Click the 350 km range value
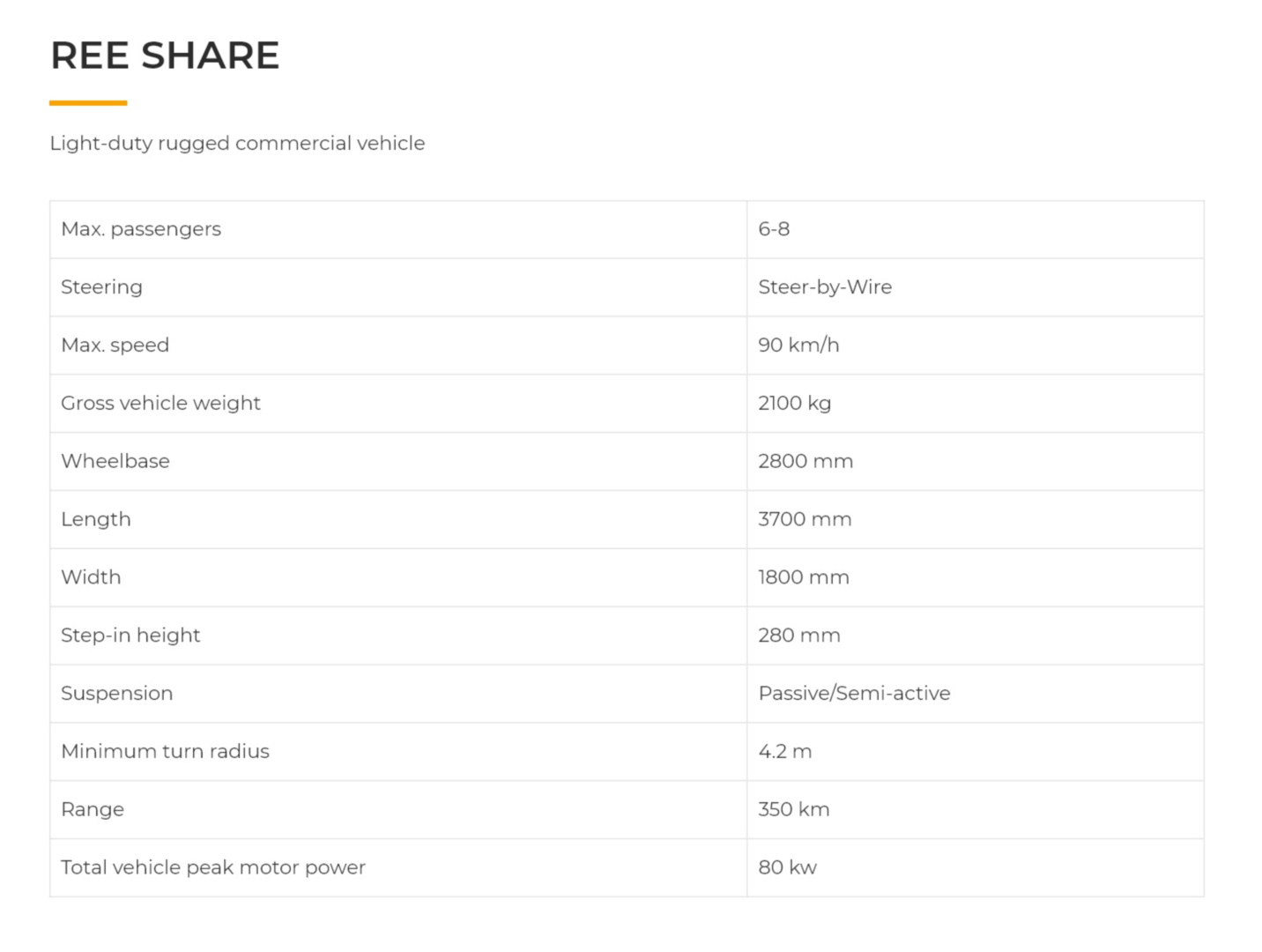This screenshot has height=952, width=1262. tap(794, 810)
